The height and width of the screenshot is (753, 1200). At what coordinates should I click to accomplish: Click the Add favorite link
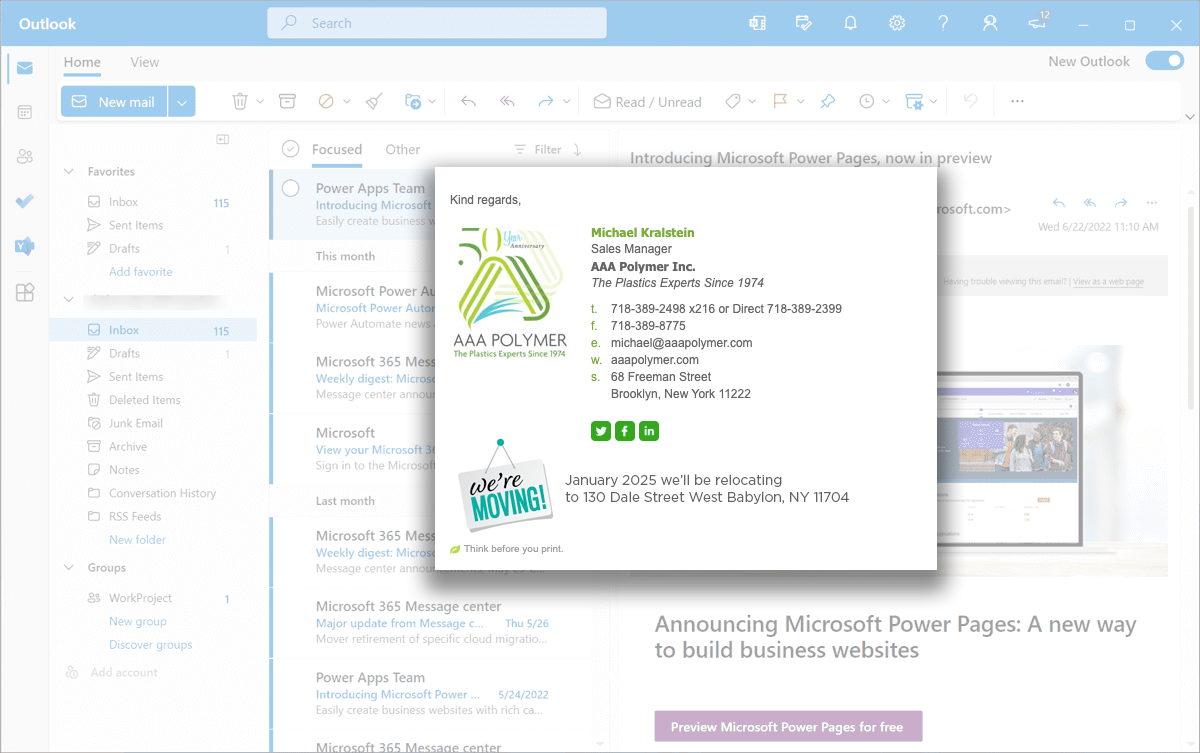[x=141, y=272]
